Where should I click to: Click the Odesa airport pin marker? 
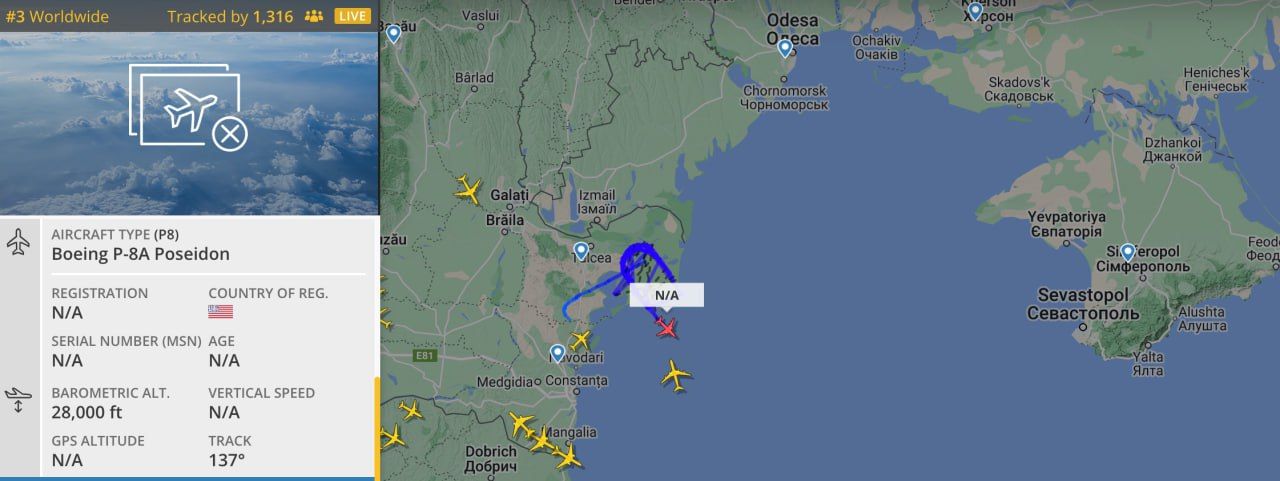785,47
